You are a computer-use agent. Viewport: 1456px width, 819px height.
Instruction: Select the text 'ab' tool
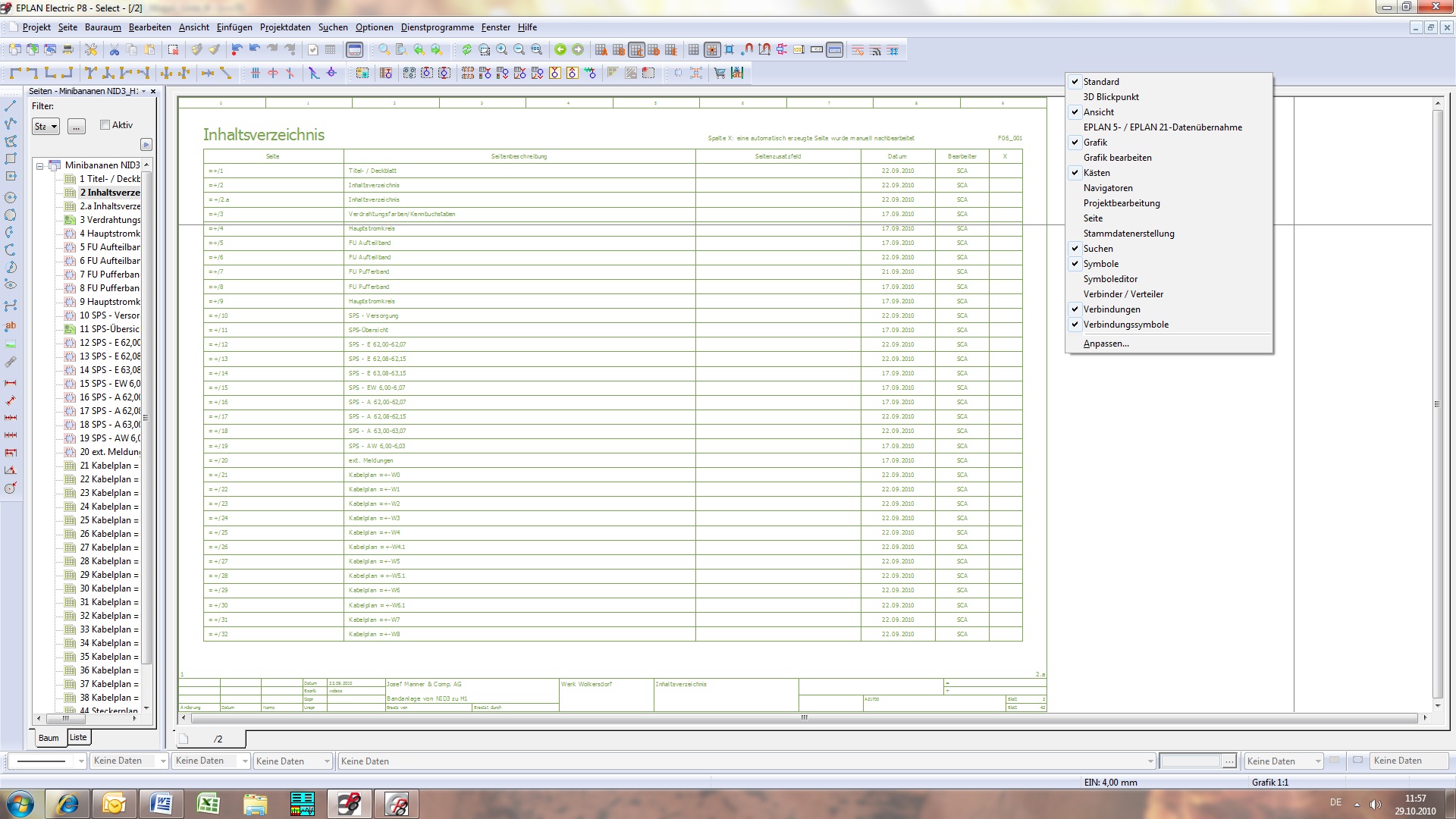(x=11, y=326)
